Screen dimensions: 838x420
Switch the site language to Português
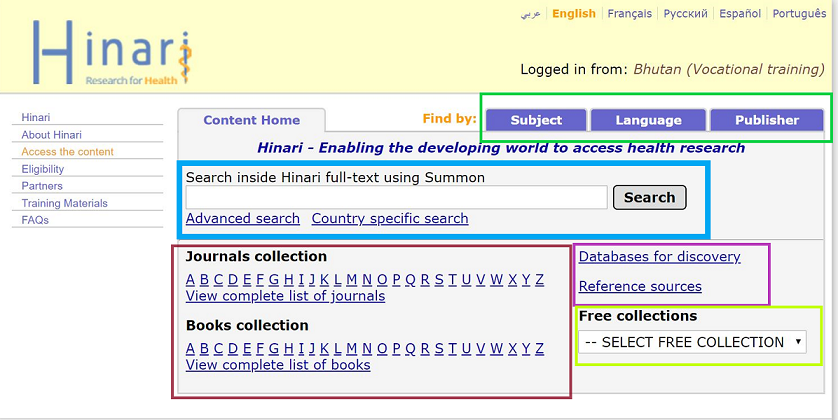(x=800, y=14)
